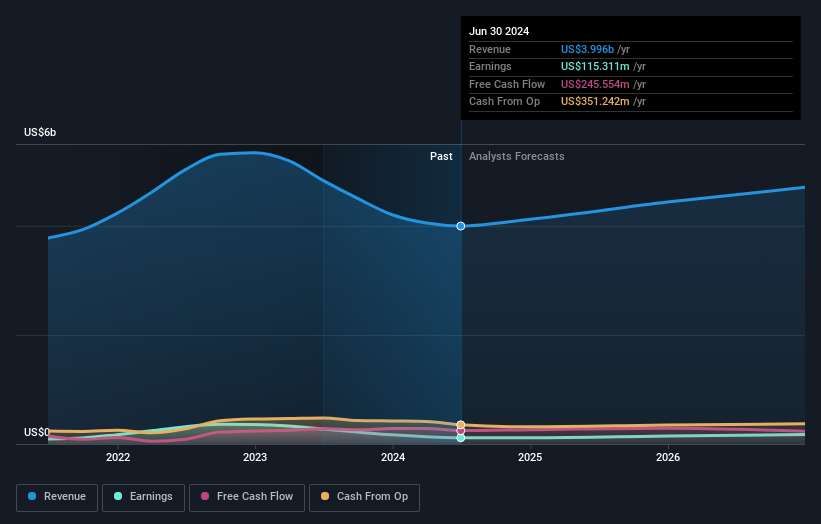Click the US$351.242m cash from op value

595,102
